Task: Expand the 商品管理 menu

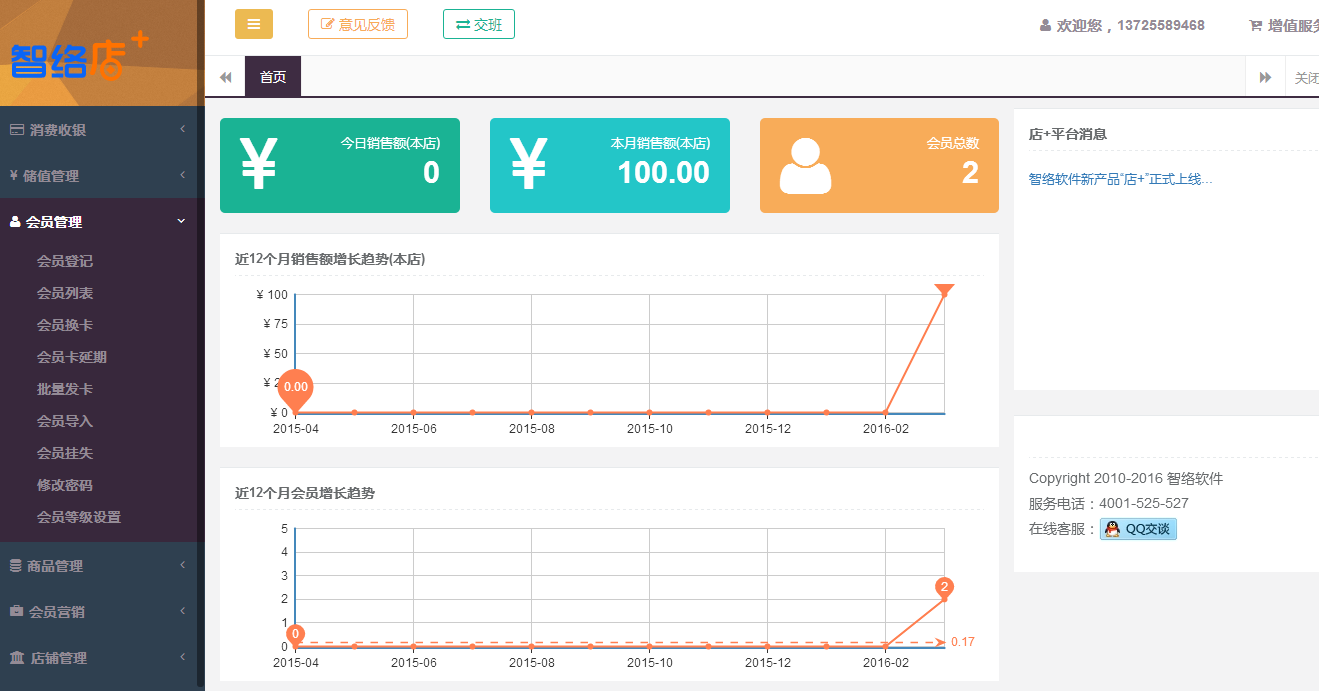Action: pos(100,565)
